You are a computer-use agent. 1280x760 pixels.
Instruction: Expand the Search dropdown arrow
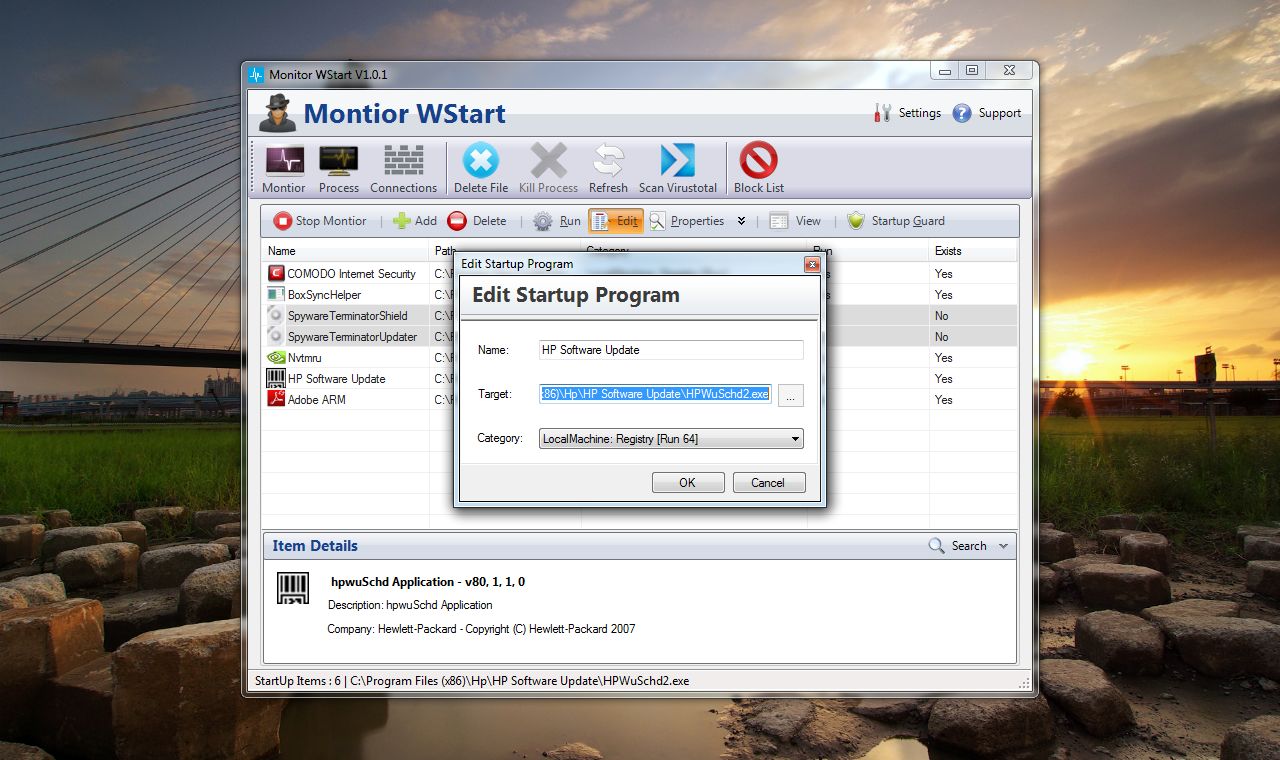[1004, 546]
